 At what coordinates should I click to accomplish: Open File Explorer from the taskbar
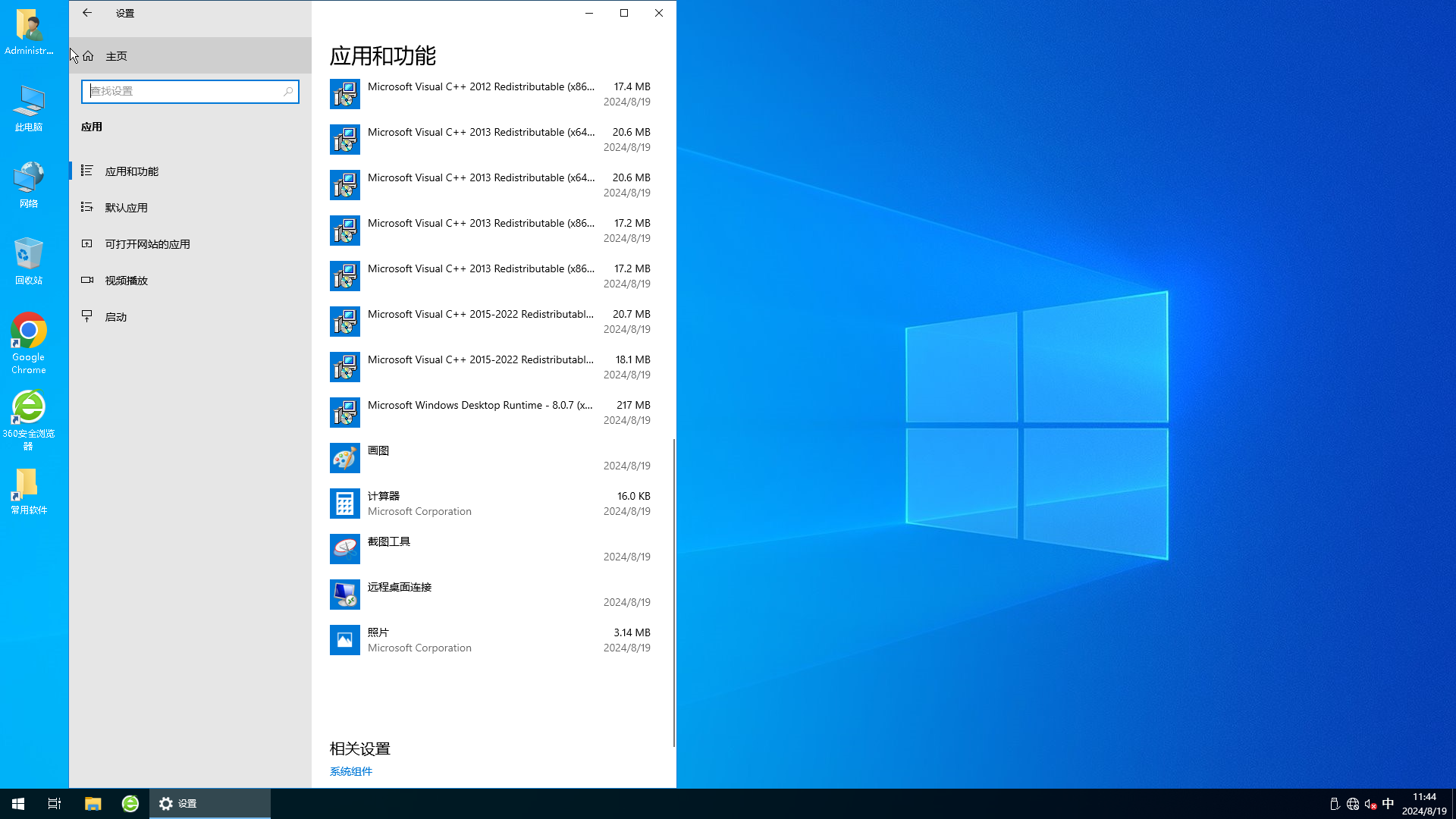pos(93,804)
